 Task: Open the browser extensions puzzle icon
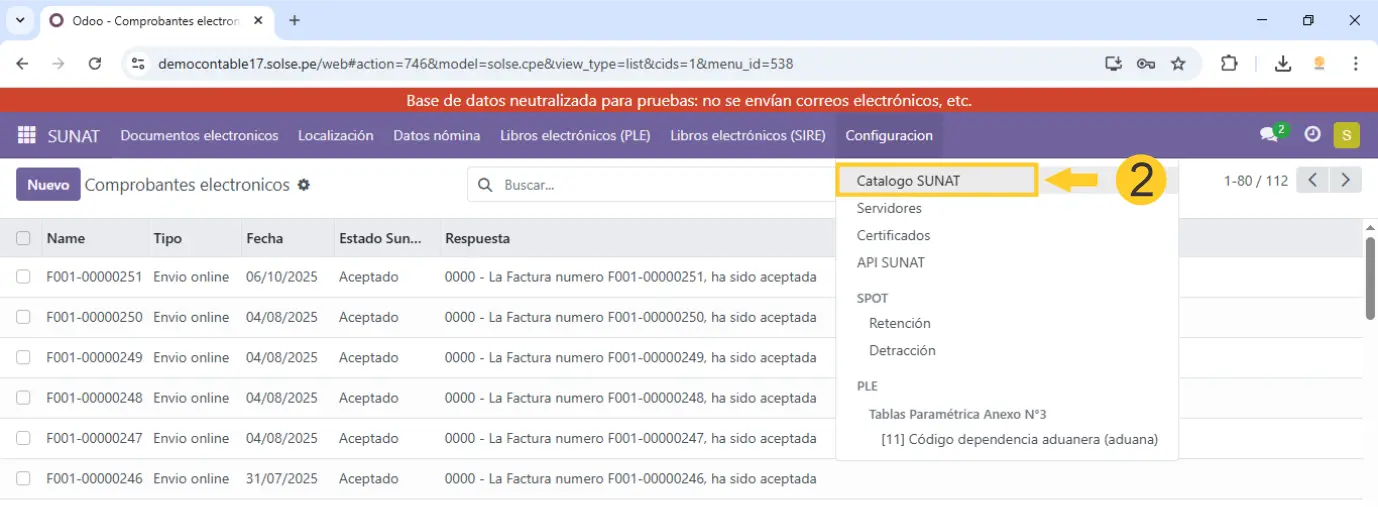pyautogui.click(x=1229, y=63)
